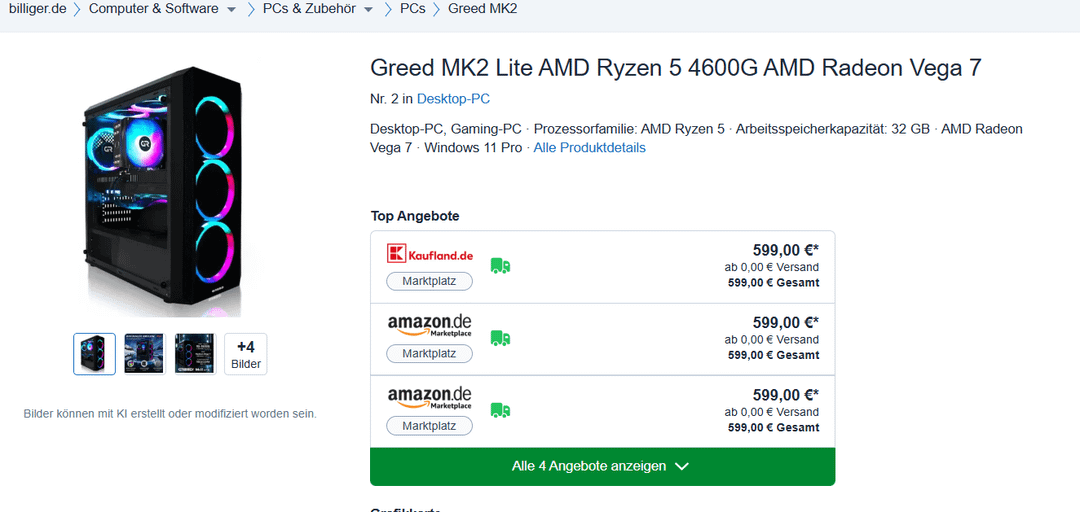Viewport: 1080px width, 512px height.
Task: Select the first product thumbnail
Action: pyautogui.click(x=94, y=354)
